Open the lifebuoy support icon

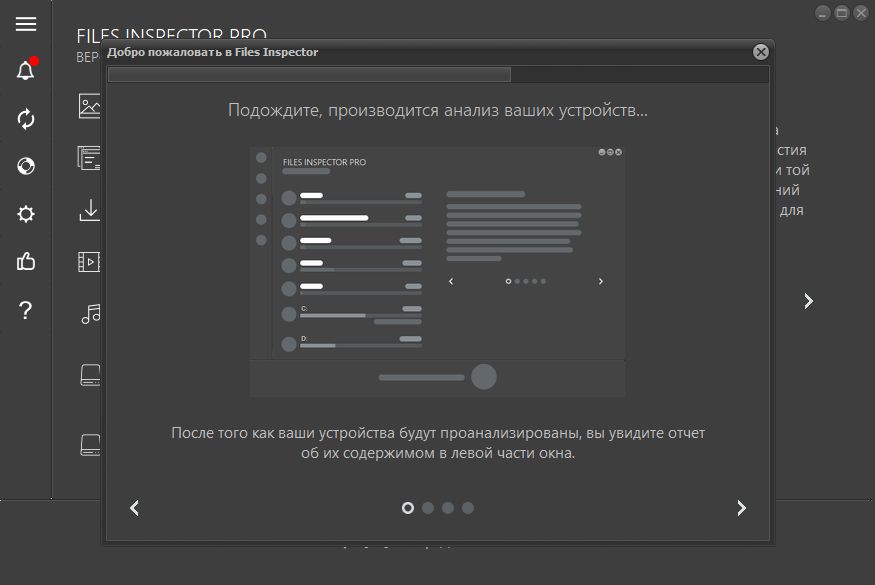26,166
